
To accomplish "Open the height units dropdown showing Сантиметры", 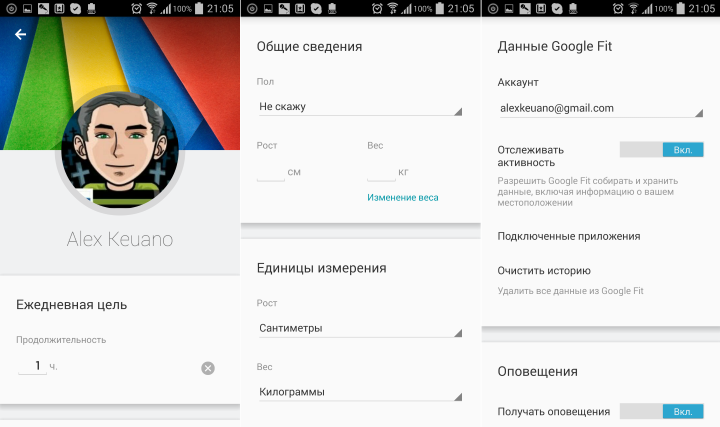I will 360,328.
